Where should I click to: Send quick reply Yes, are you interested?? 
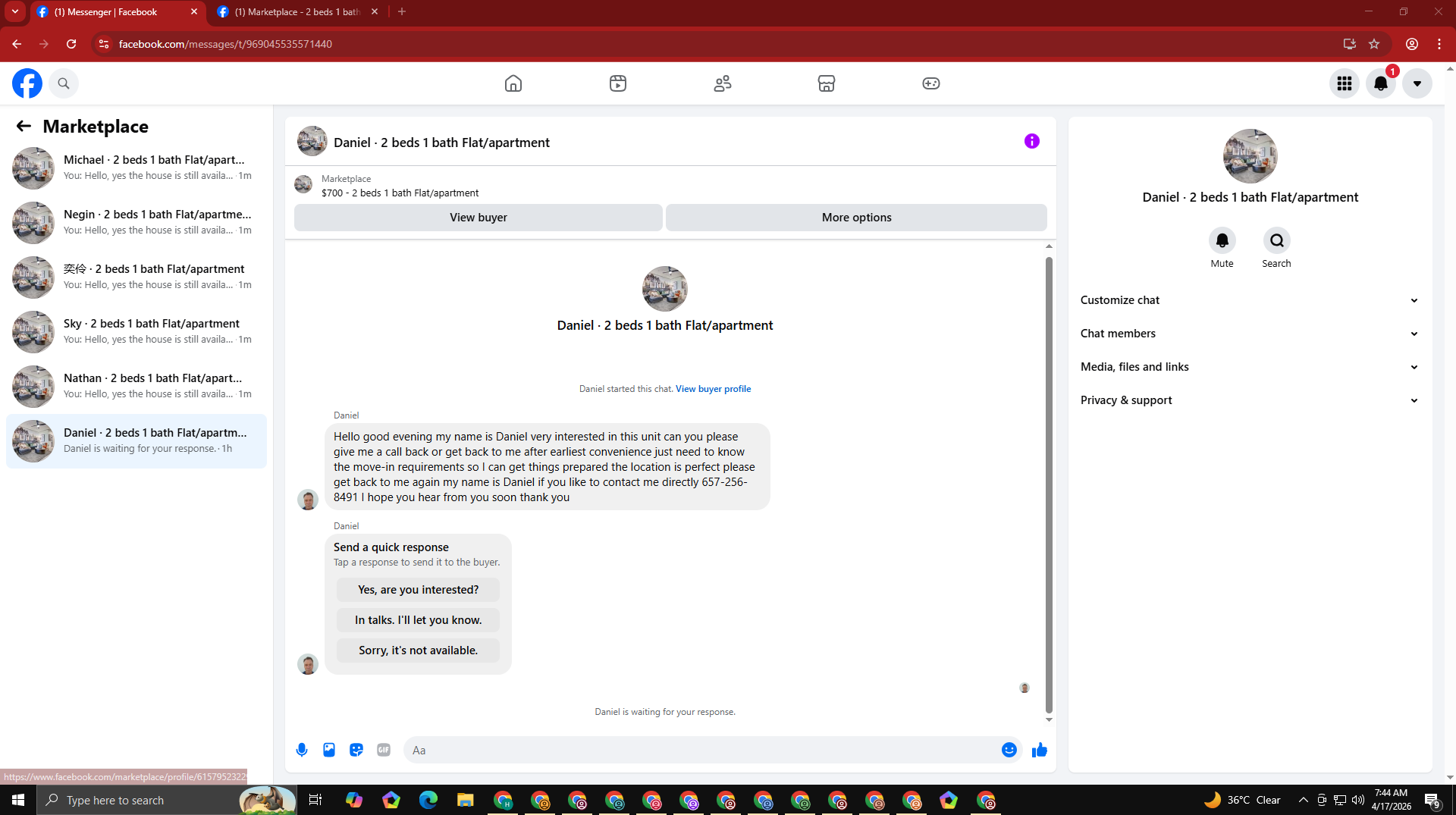(x=418, y=590)
